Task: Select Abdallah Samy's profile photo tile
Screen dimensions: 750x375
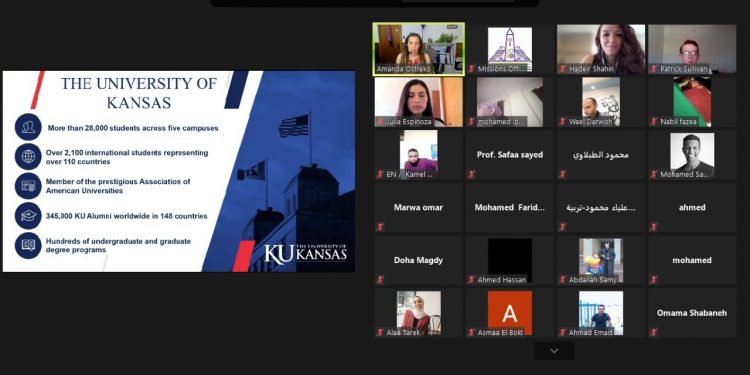Action: click(601, 260)
